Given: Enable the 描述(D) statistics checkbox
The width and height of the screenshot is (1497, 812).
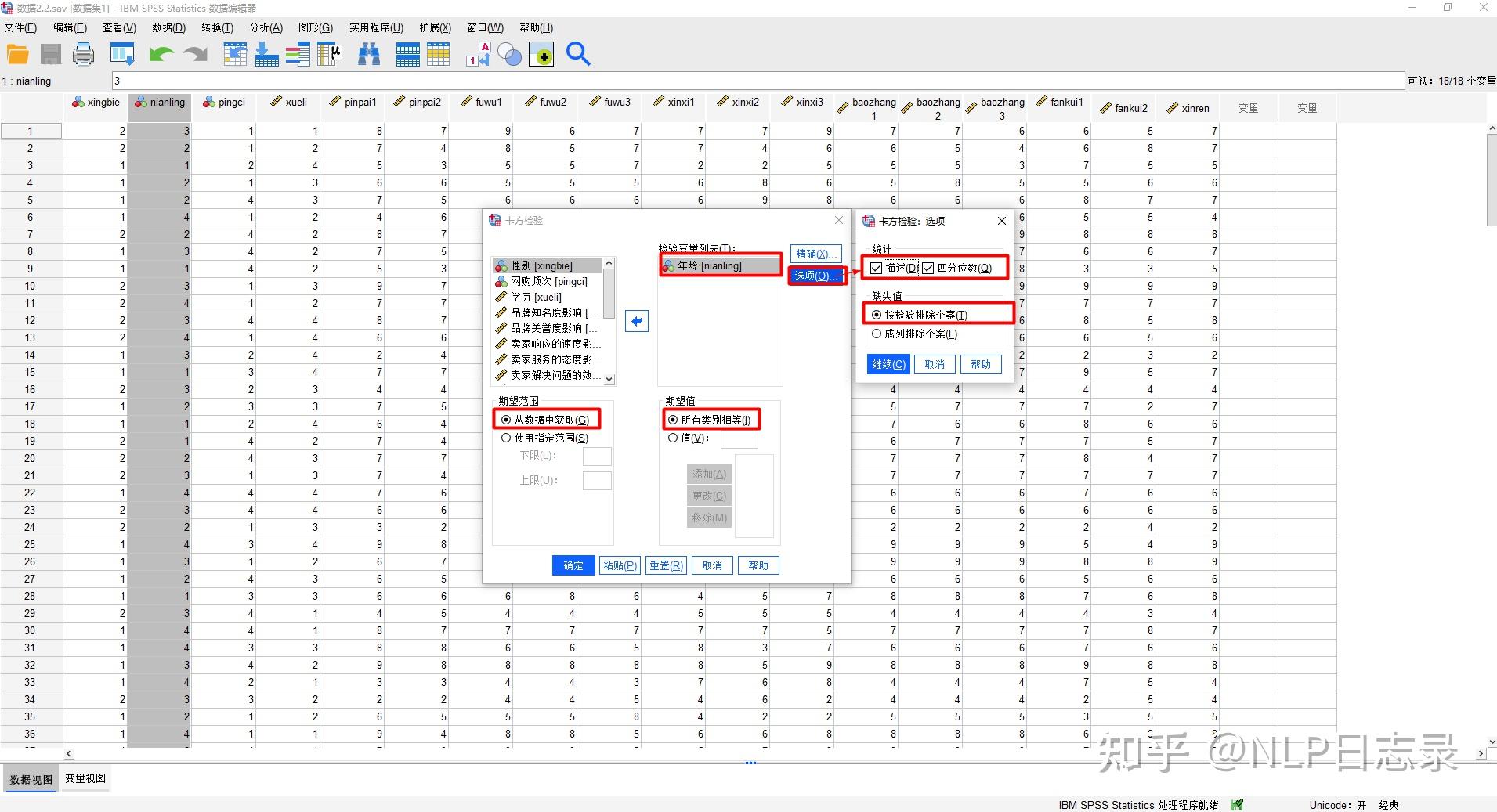Looking at the screenshot, I should 875,267.
